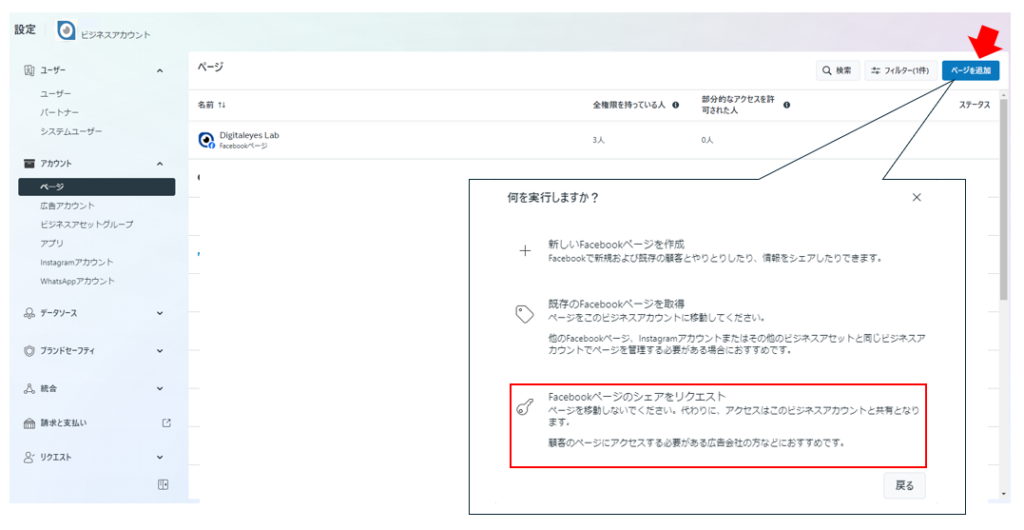Choose 新しいFacebookページを作成 option

coord(717,251)
